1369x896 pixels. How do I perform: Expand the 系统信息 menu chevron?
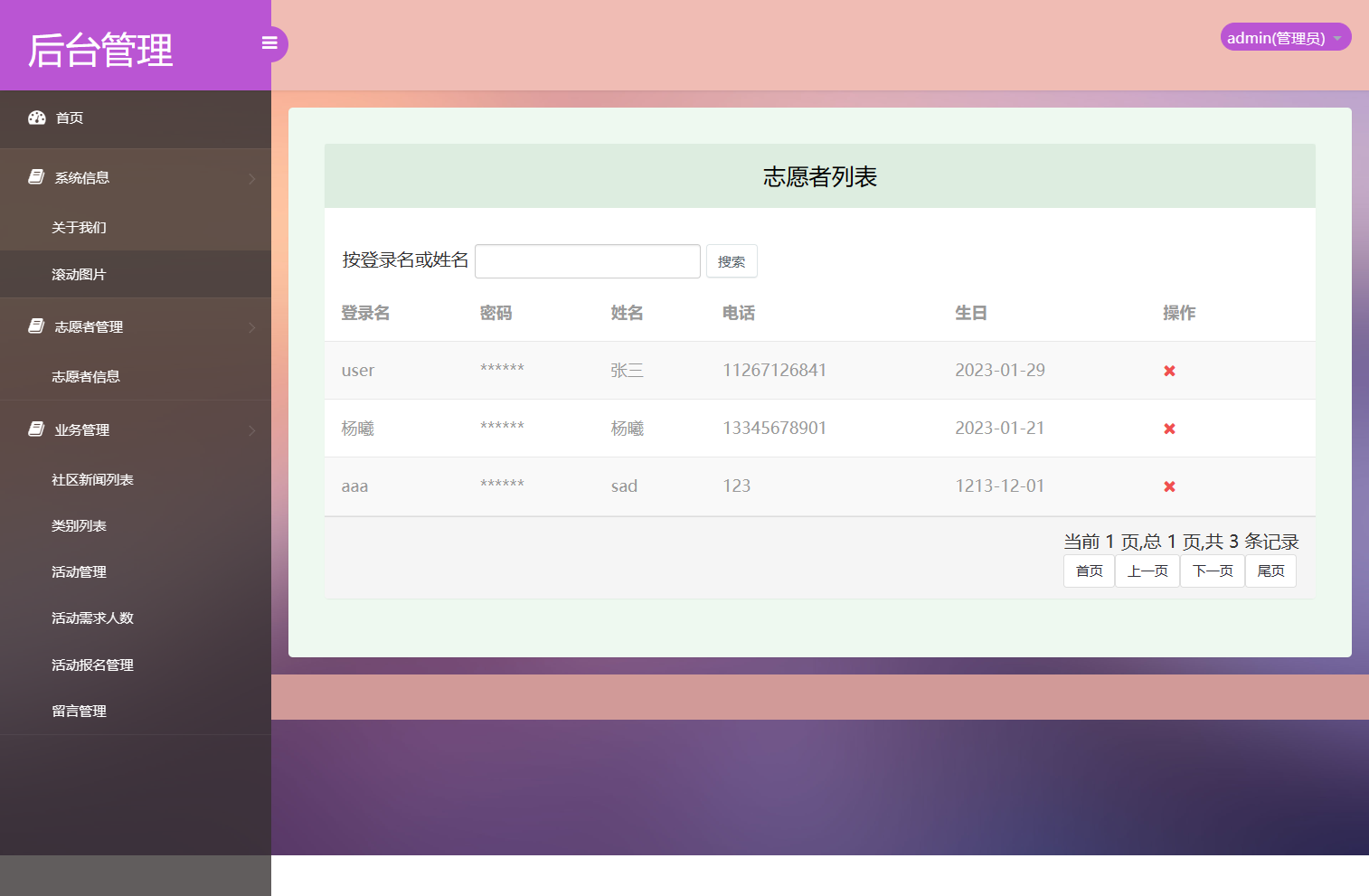coord(252,178)
